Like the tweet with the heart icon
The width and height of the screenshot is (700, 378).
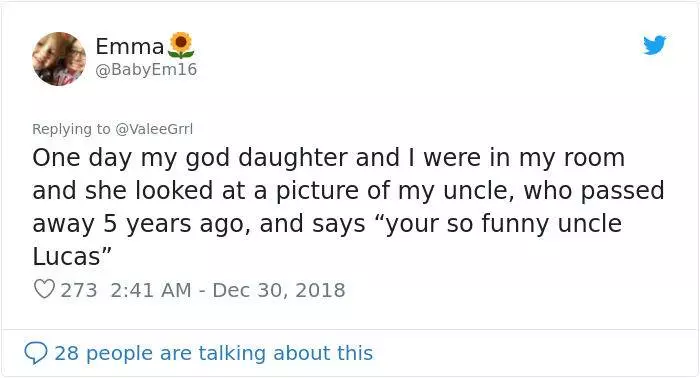44,289
